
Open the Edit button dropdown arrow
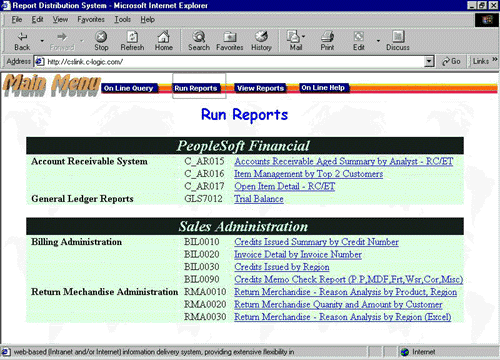(378, 41)
